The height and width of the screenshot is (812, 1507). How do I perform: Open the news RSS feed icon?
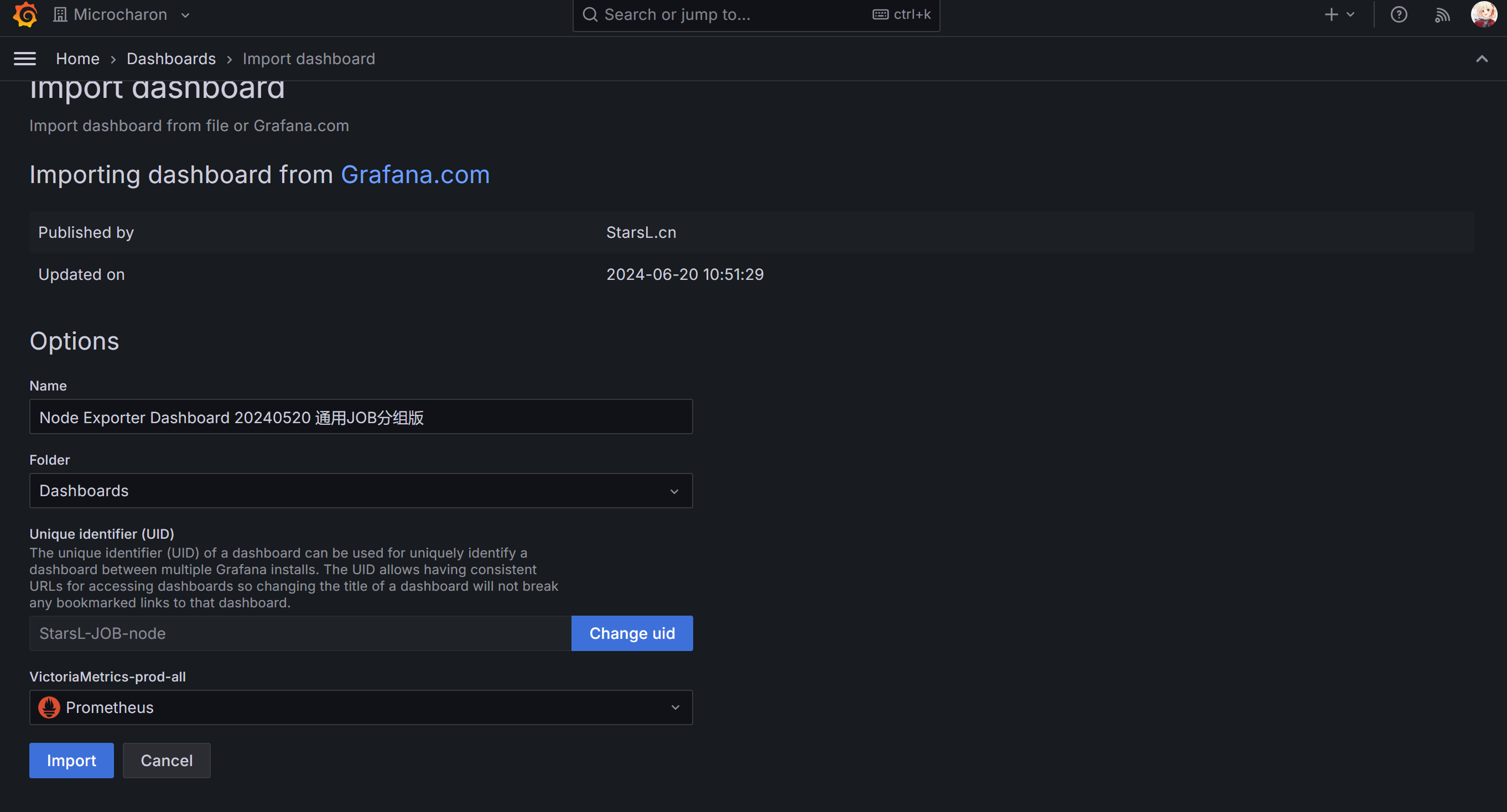pyautogui.click(x=1442, y=14)
